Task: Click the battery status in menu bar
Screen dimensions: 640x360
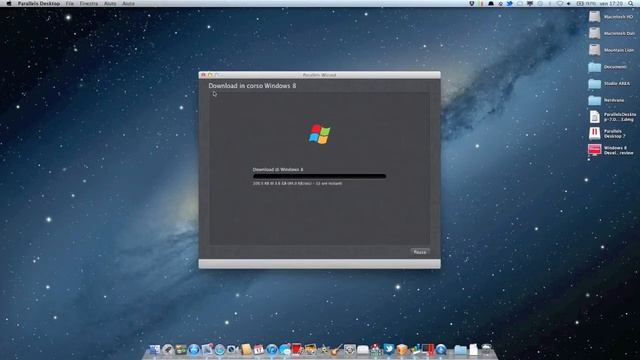Action: (x=586, y=4)
